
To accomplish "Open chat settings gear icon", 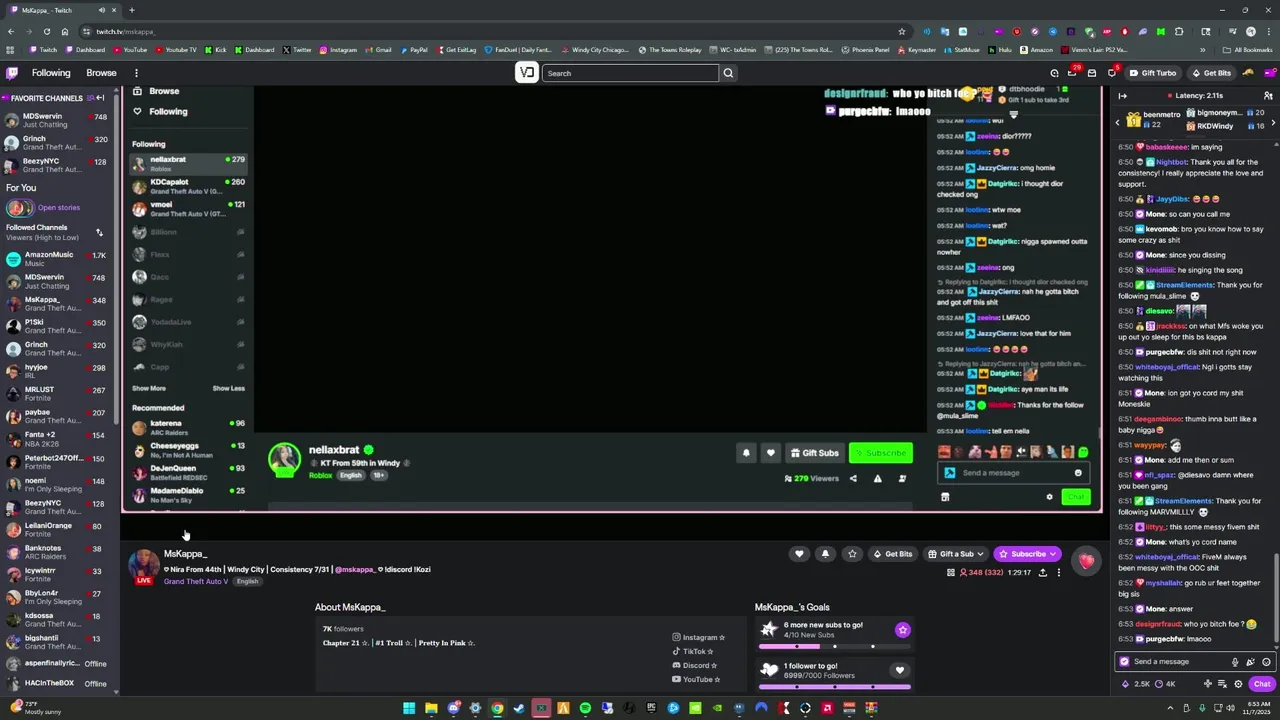I will point(1238,684).
